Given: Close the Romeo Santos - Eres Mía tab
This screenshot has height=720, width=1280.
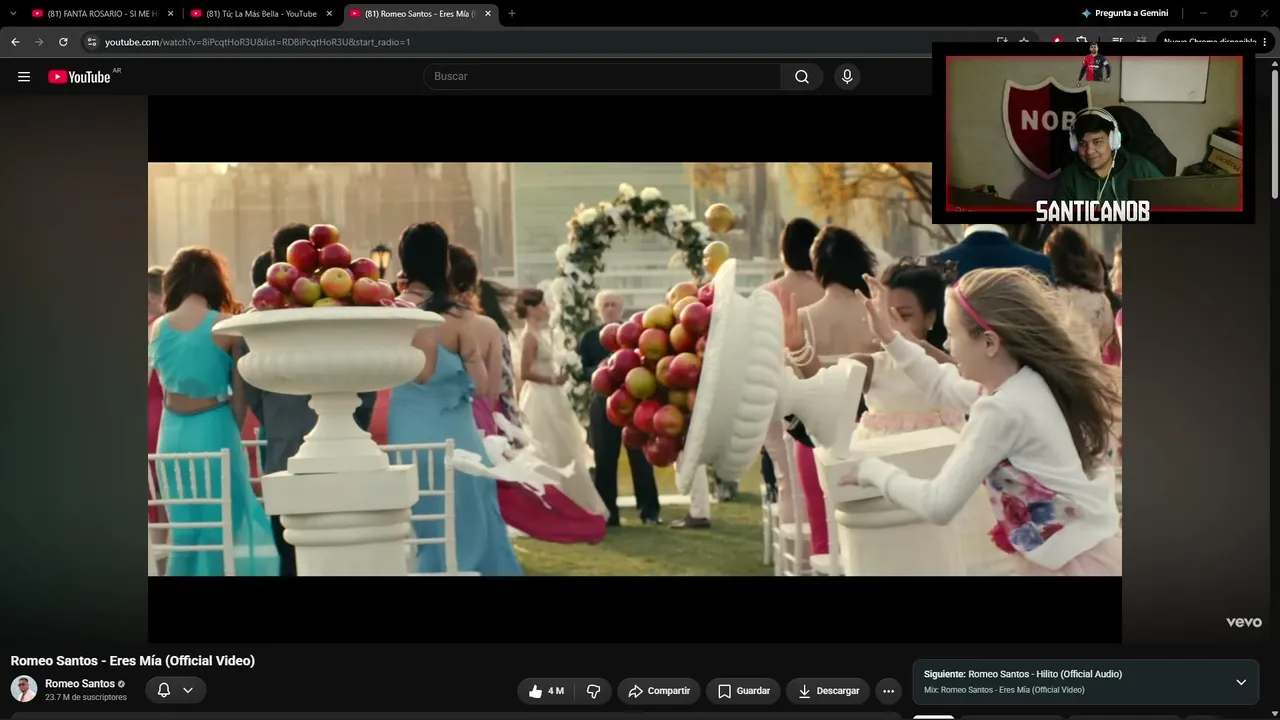Looking at the screenshot, I should click(488, 14).
